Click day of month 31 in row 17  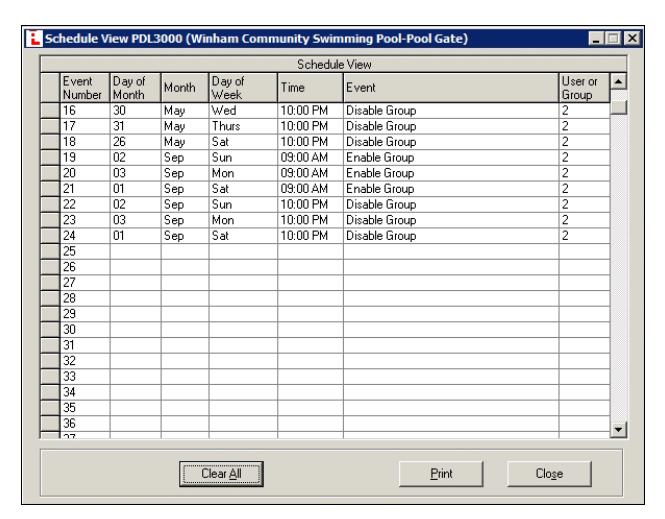tap(135, 126)
